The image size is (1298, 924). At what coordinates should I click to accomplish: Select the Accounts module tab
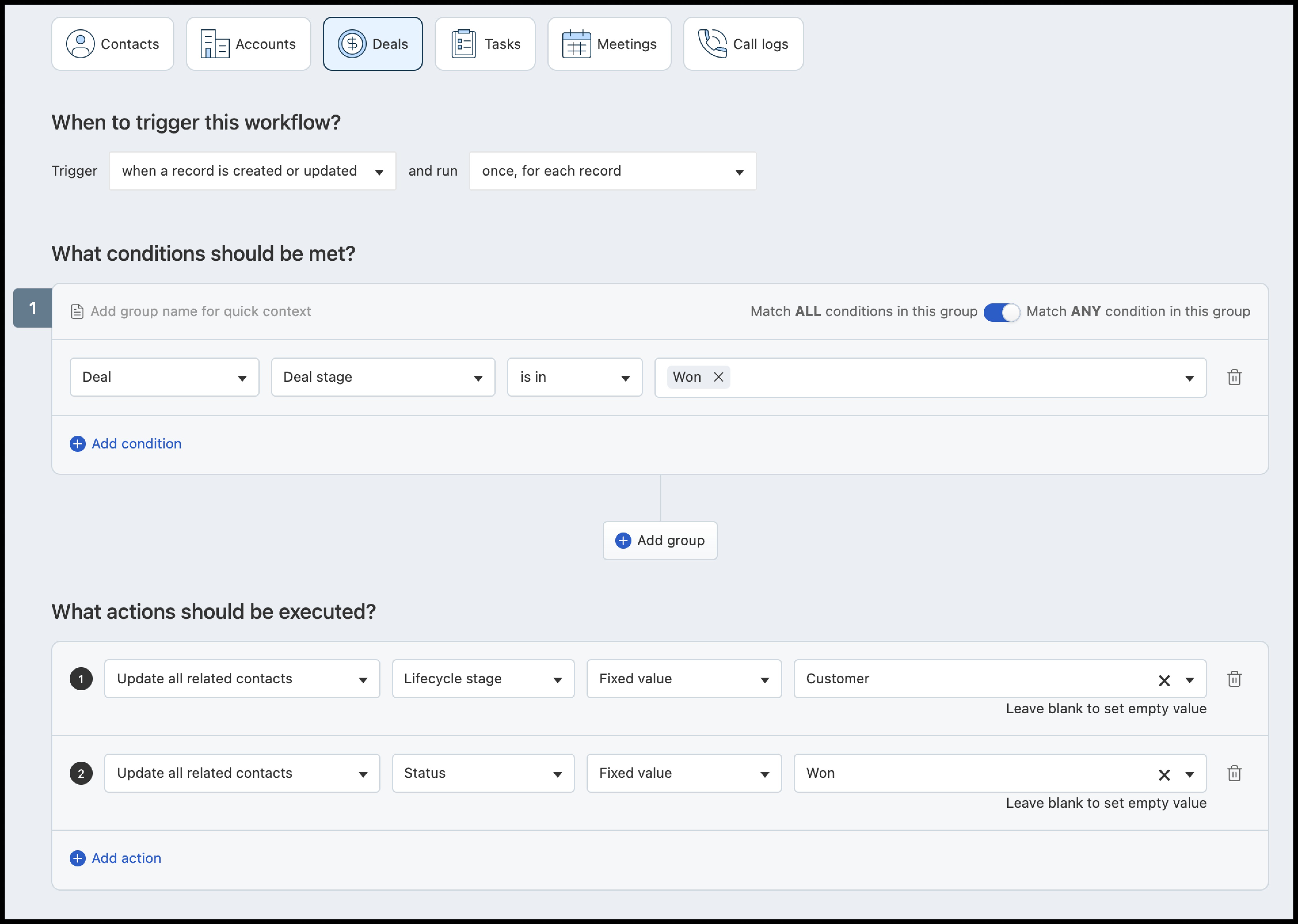tap(249, 44)
